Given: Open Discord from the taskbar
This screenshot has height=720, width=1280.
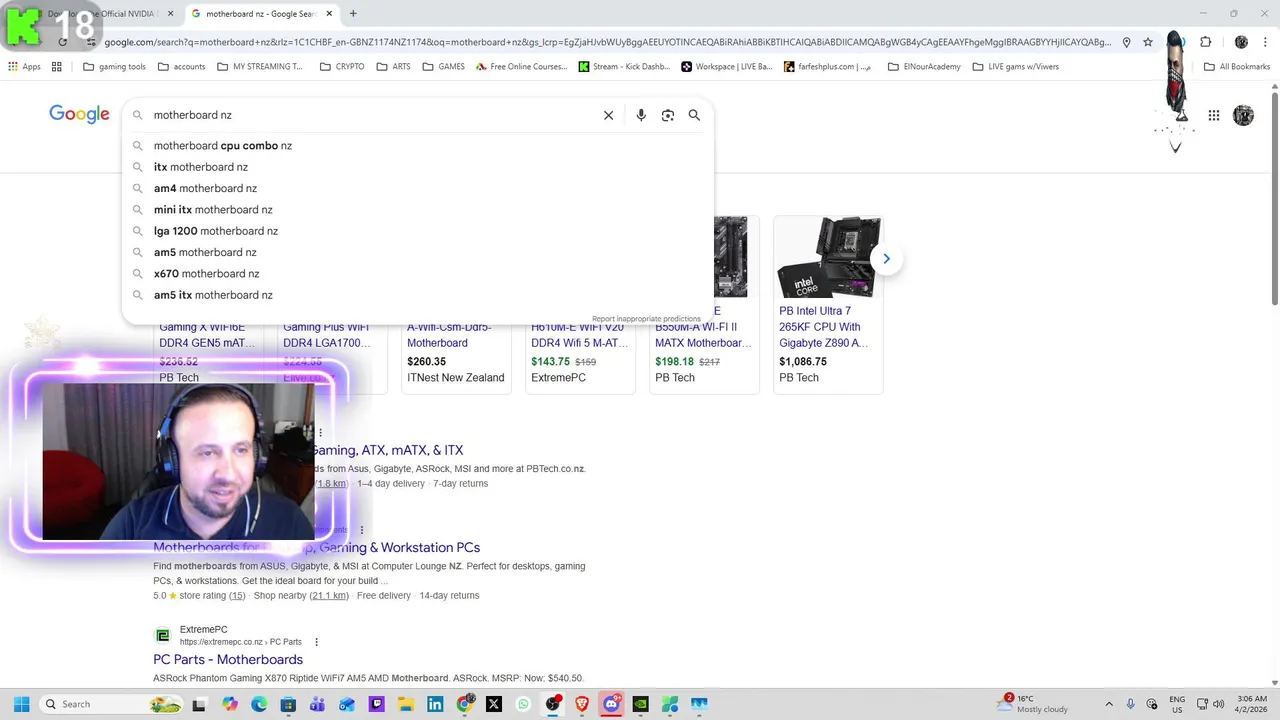Looking at the screenshot, I should 611,704.
